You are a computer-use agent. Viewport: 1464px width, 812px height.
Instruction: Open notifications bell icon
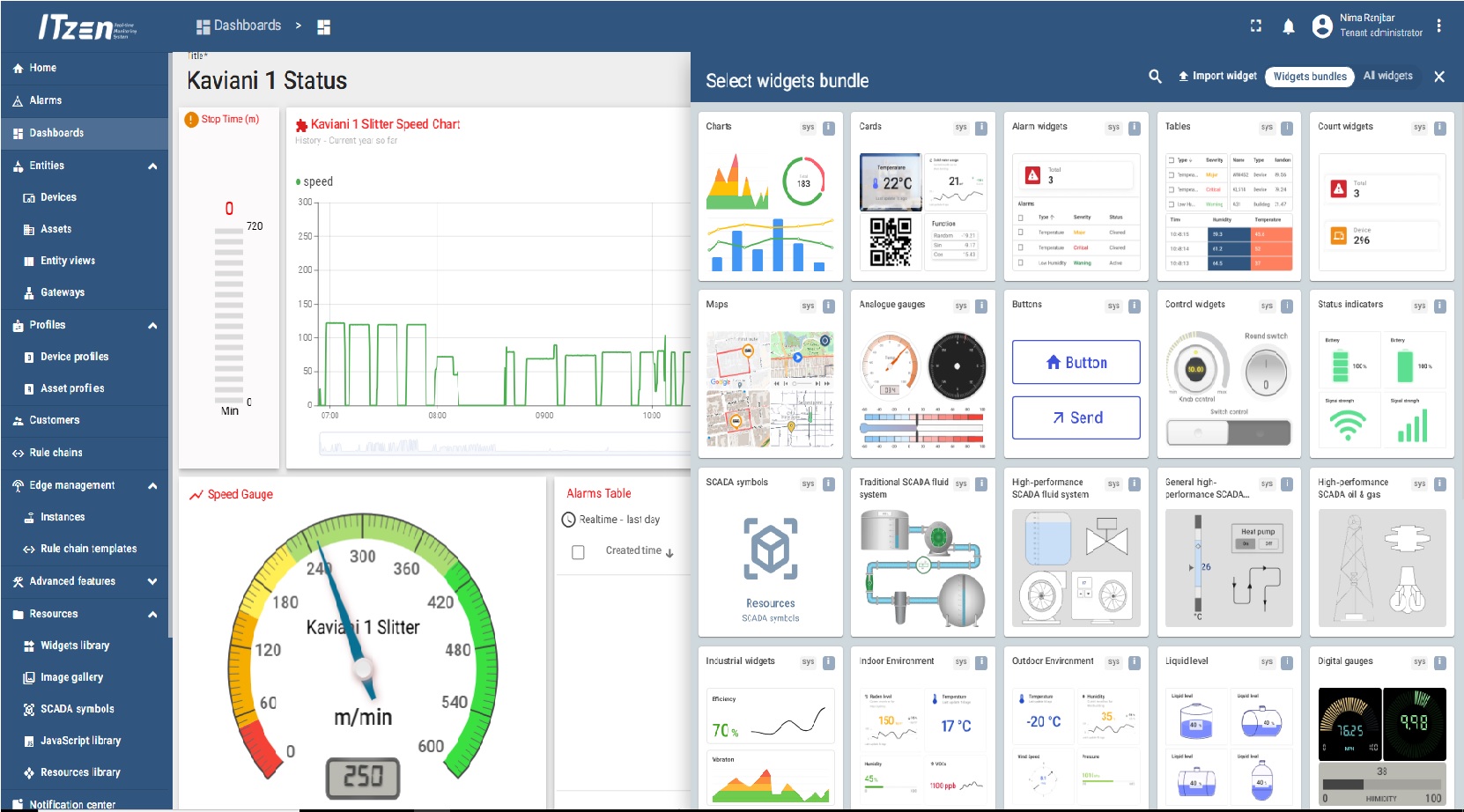coord(1288,26)
